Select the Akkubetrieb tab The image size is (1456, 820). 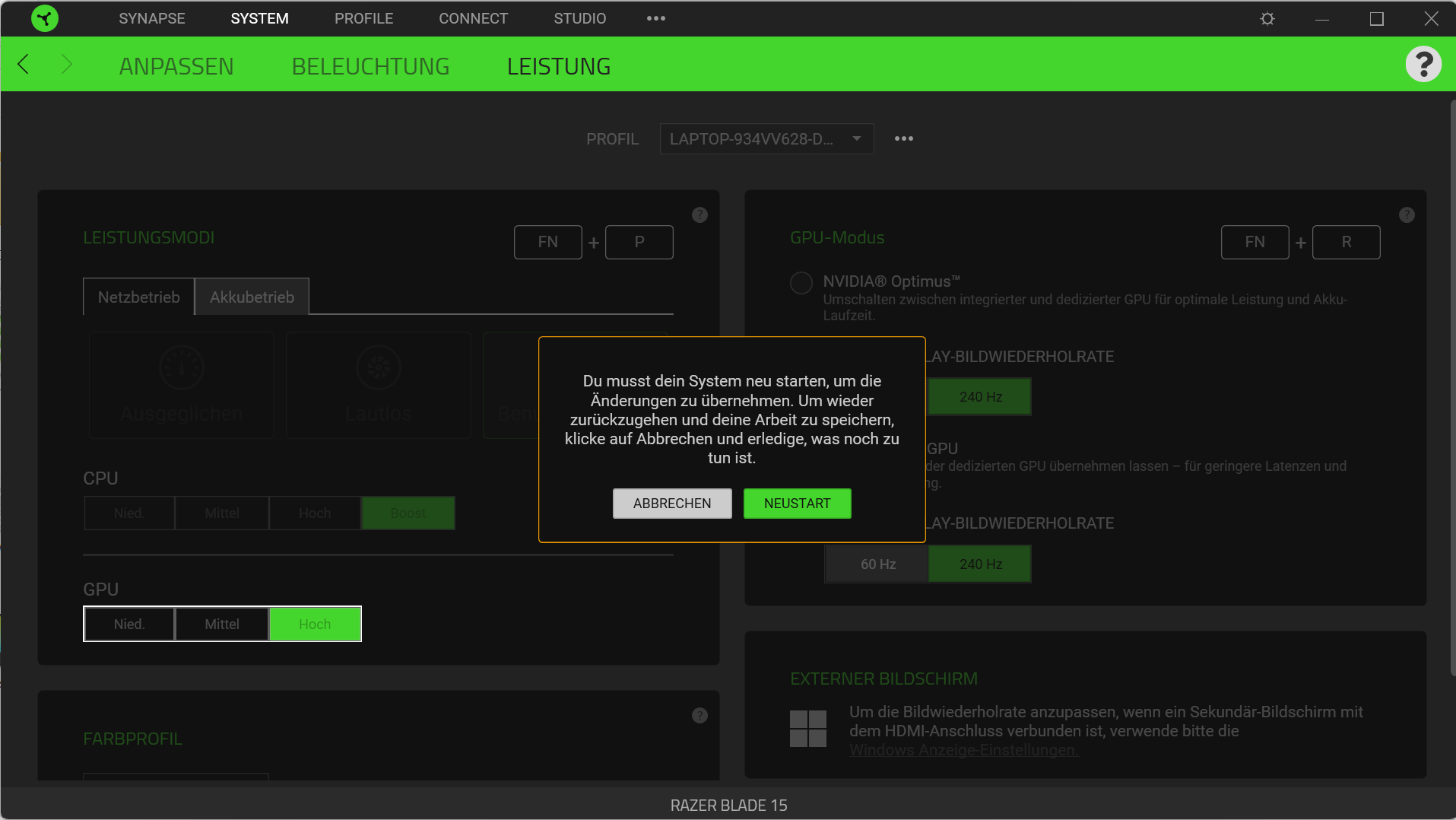252,297
